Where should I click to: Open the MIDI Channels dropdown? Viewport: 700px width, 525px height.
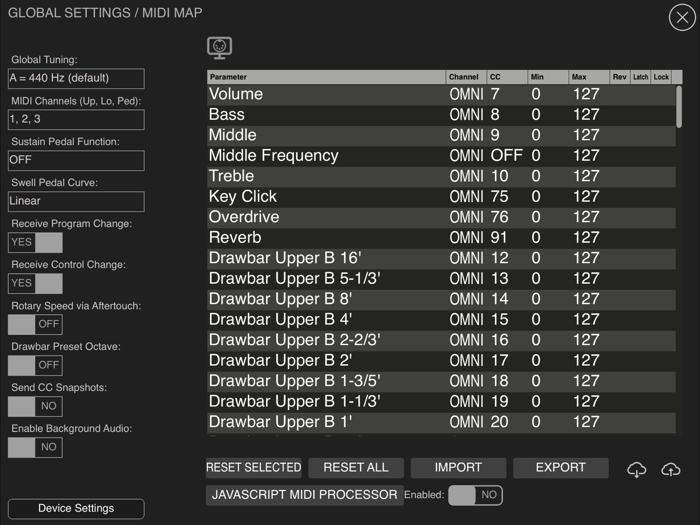point(76,120)
